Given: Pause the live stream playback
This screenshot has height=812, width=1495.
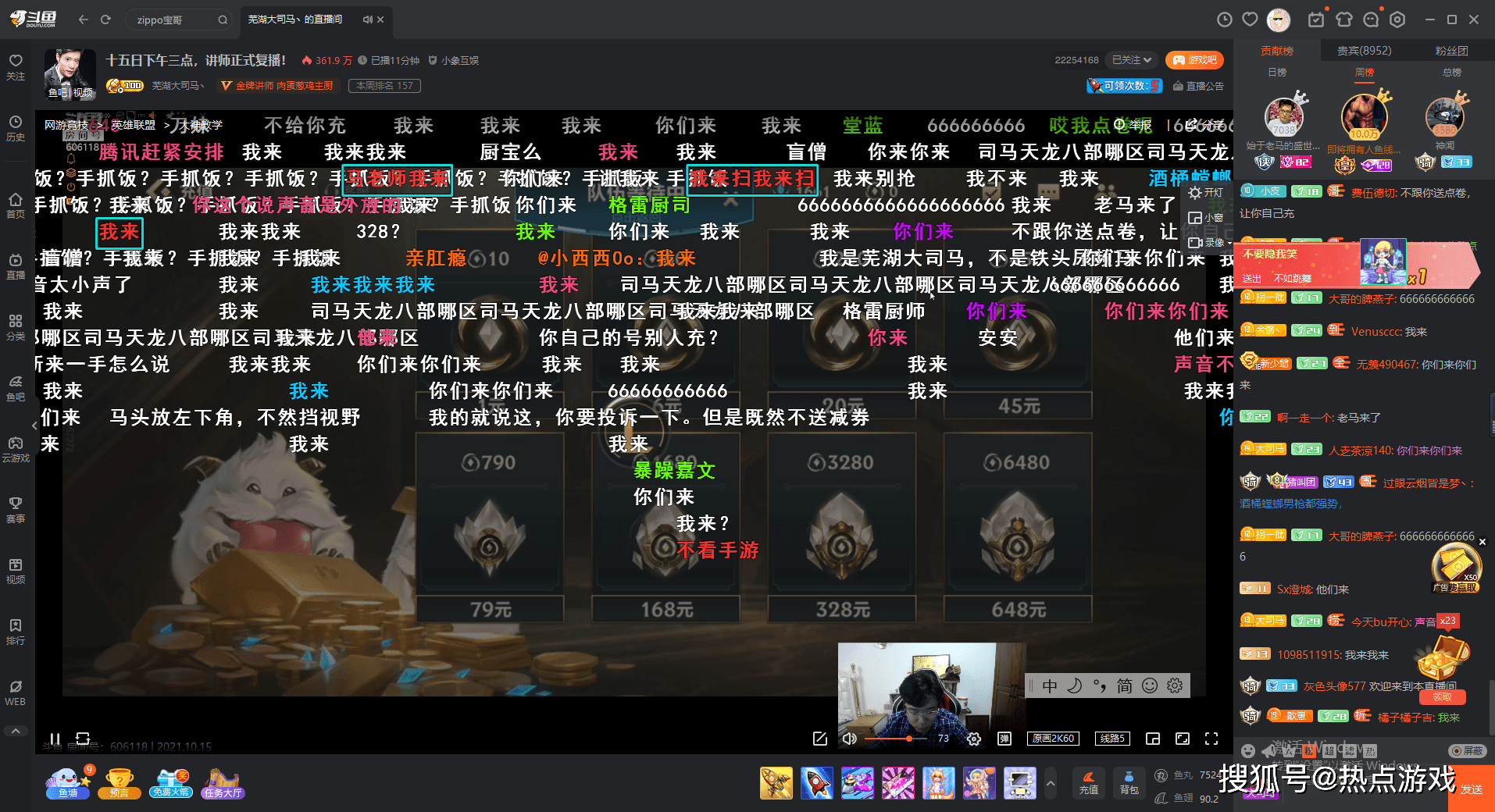Looking at the screenshot, I should pos(55,739).
